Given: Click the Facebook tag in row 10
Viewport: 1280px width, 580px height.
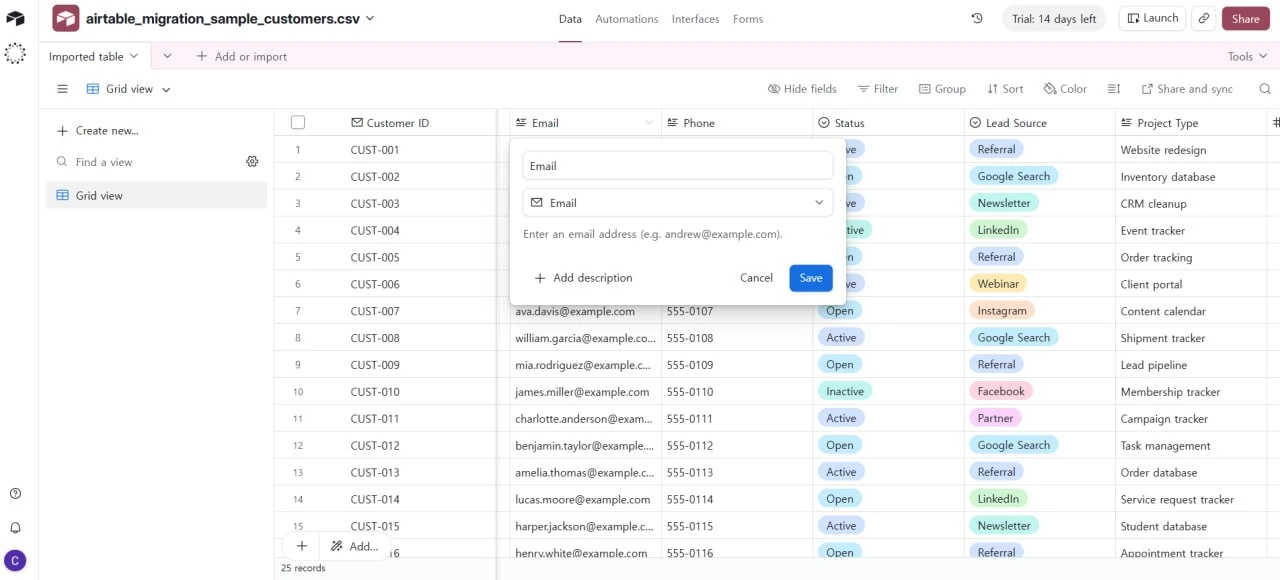Looking at the screenshot, I should click(1001, 392).
